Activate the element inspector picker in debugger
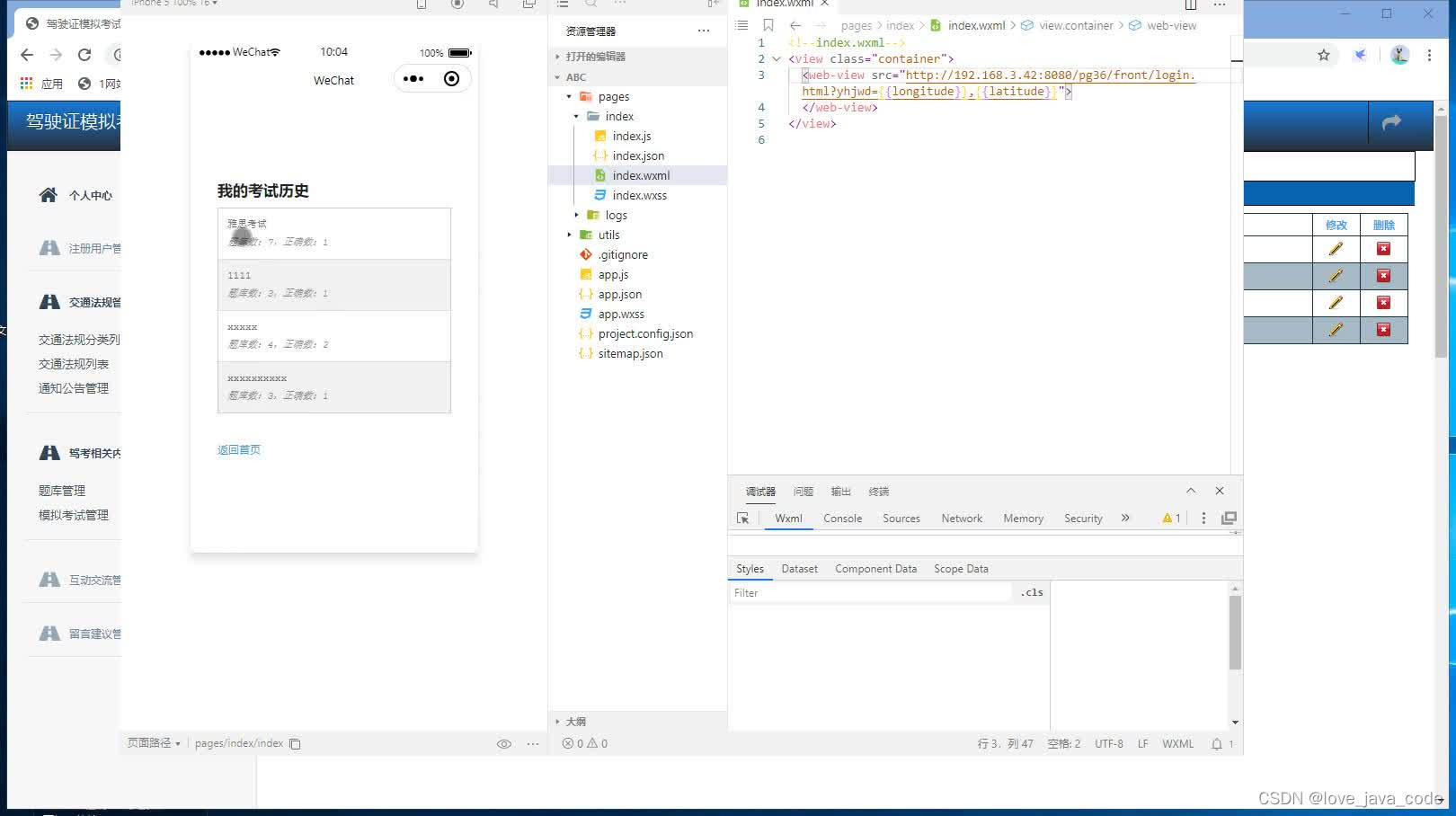This screenshot has height=816, width=1456. pyautogui.click(x=743, y=519)
